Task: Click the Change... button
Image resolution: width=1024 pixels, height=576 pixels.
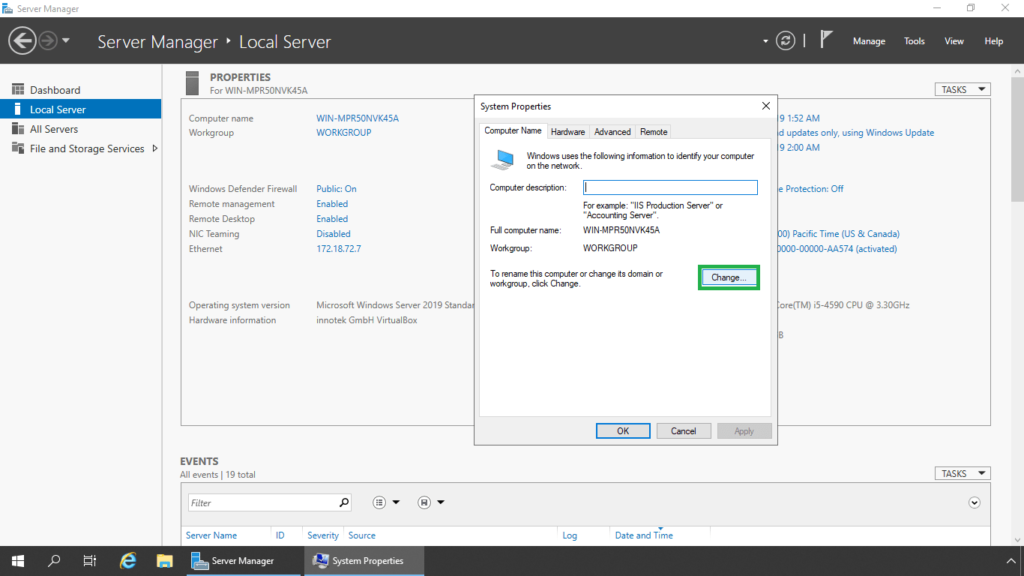Action: coord(728,278)
